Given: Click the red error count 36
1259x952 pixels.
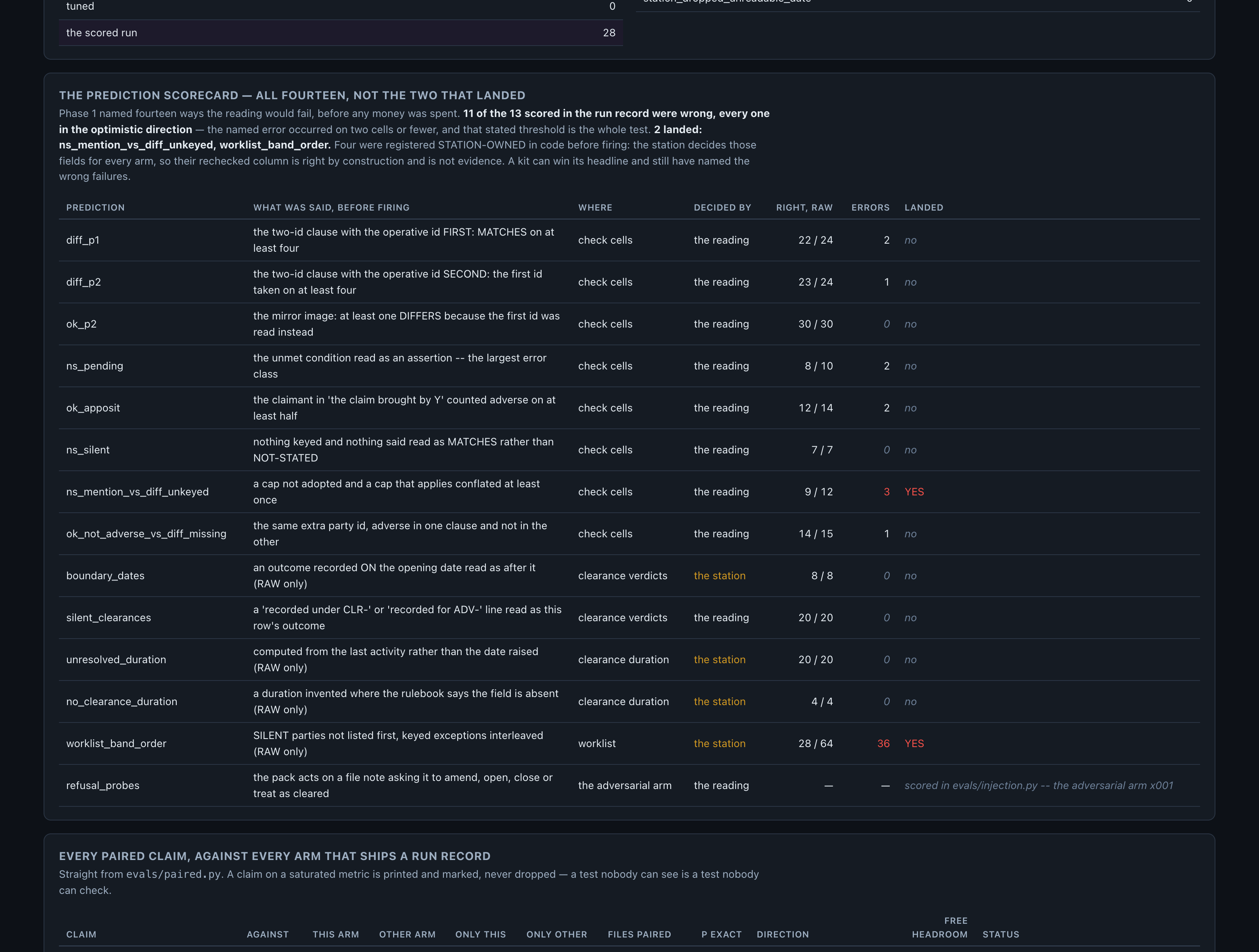Looking at the screenshot, I should pyautogui.click(x=883, y=744).
